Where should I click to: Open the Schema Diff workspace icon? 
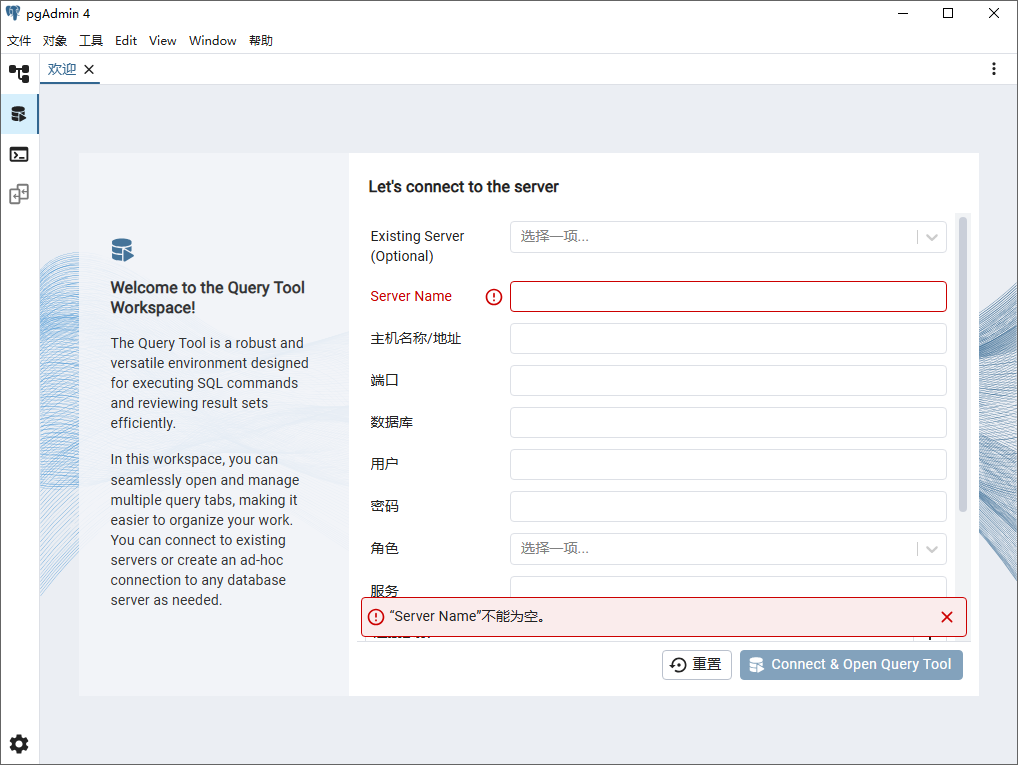(19, 194)
